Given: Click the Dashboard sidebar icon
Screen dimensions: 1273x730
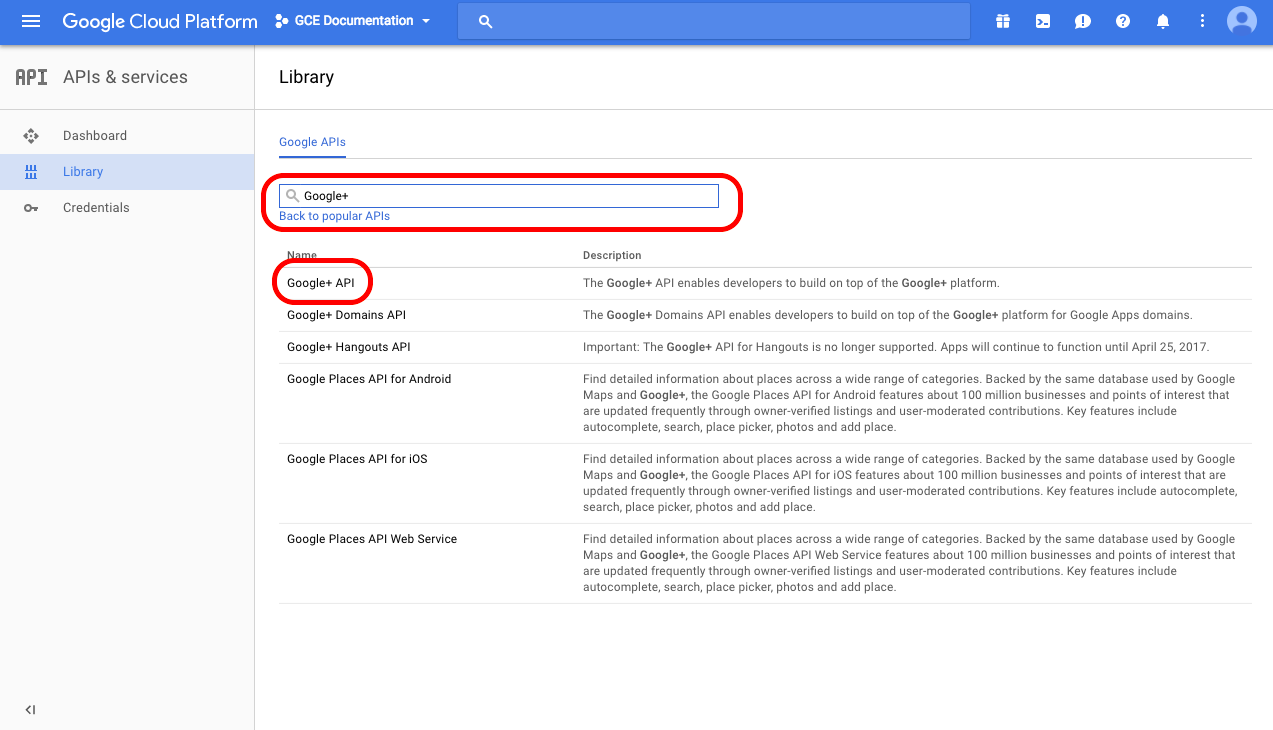Looking at the screenshot, I should pyautogui.click(x=31, y=136).
